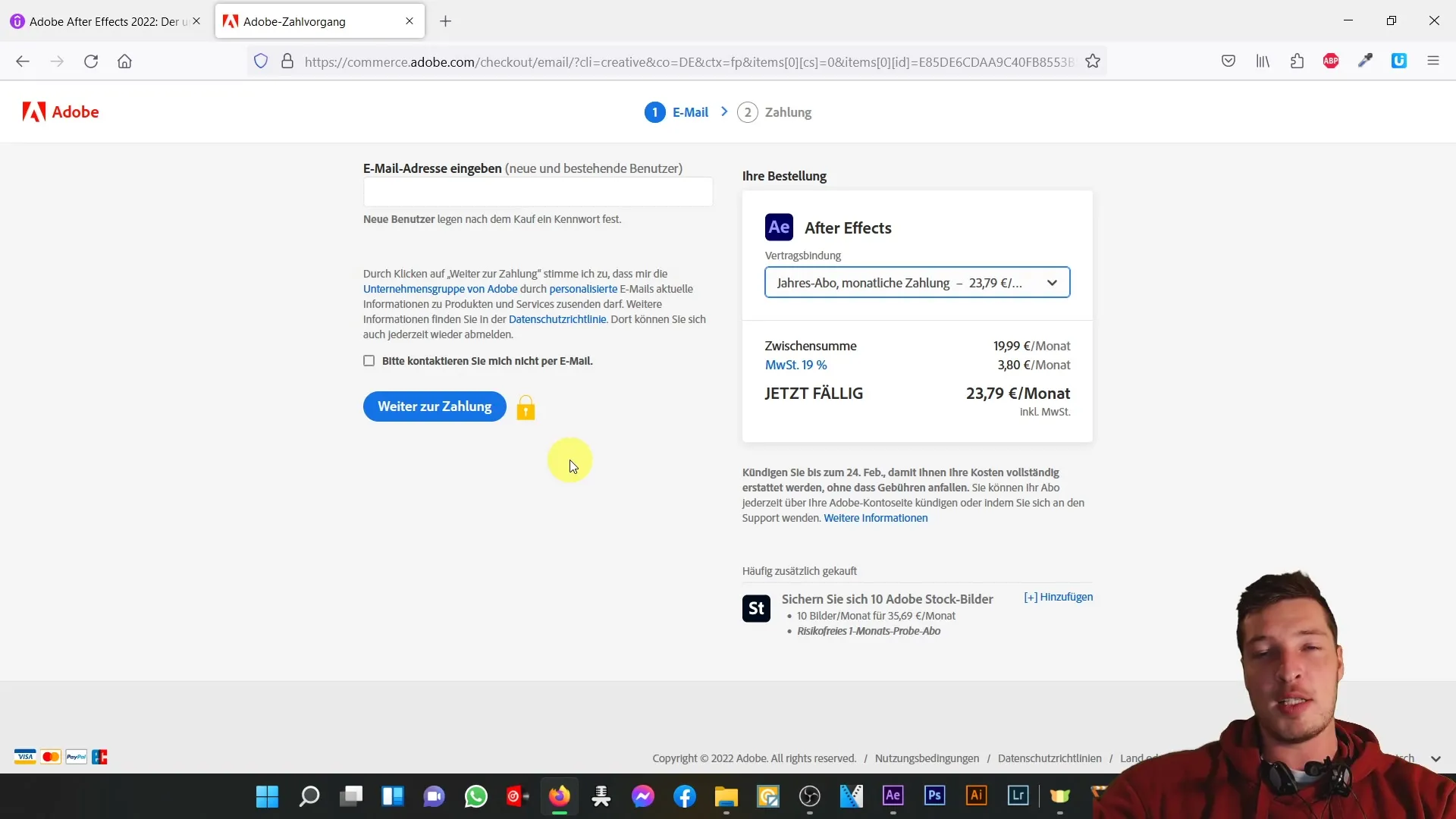Activate the eyedropper color picker extension

pos(1365,61)
